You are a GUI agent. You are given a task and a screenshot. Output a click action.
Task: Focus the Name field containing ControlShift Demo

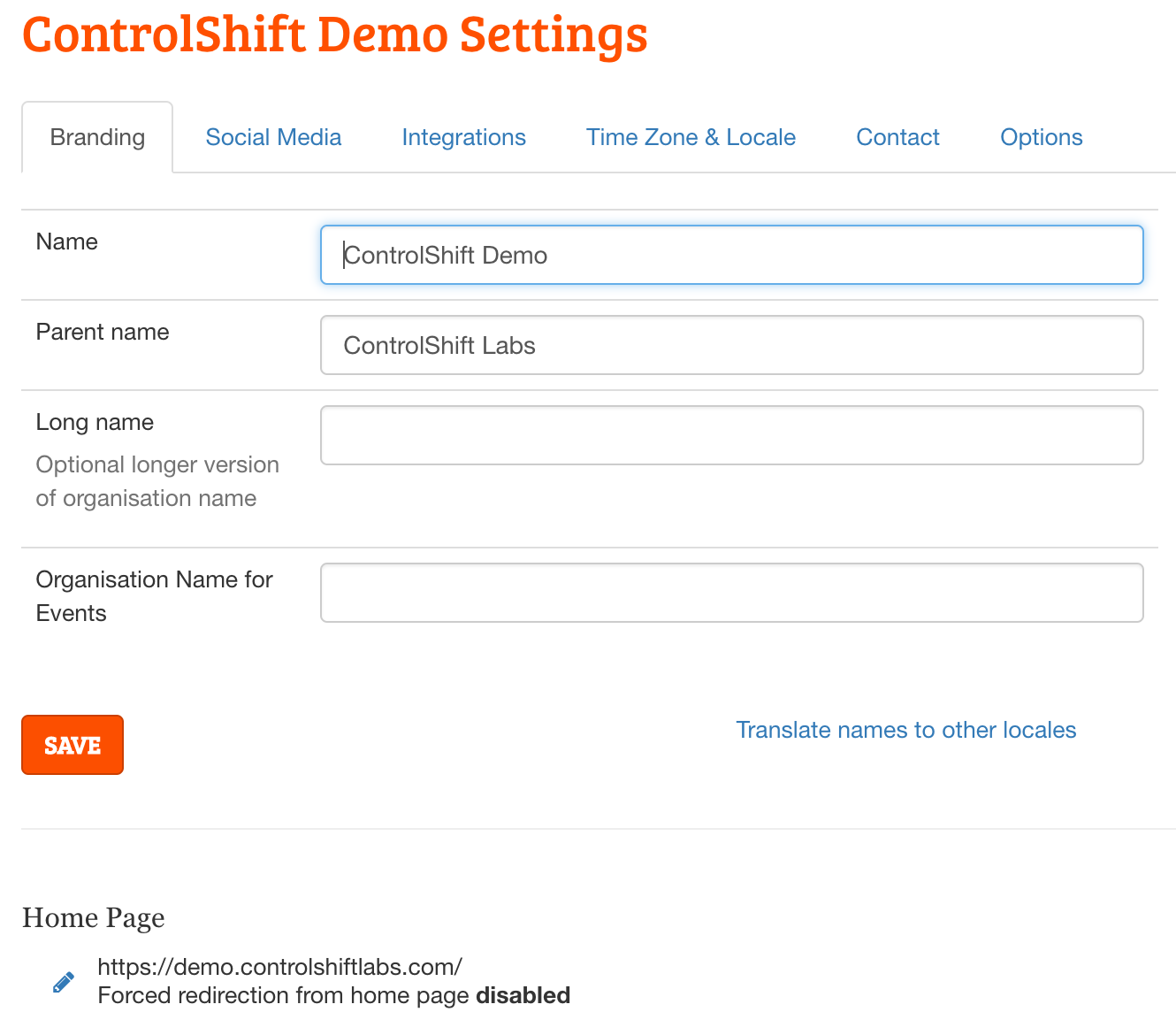click(731, 255)
